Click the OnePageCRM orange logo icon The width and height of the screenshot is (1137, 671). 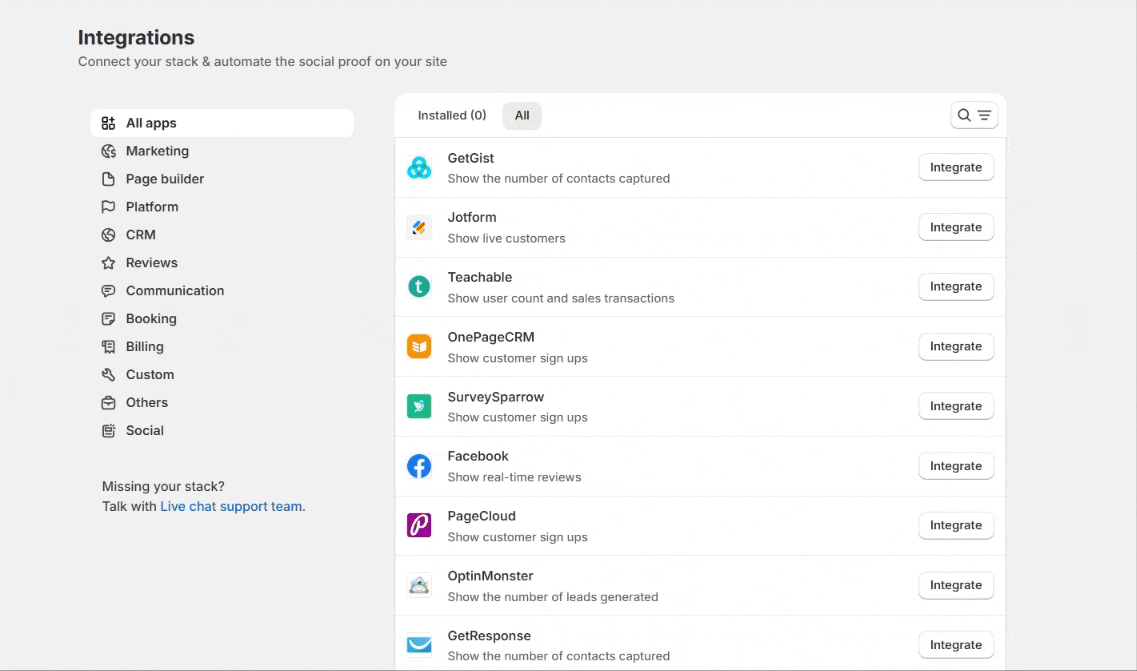click(x=419, y=347)
